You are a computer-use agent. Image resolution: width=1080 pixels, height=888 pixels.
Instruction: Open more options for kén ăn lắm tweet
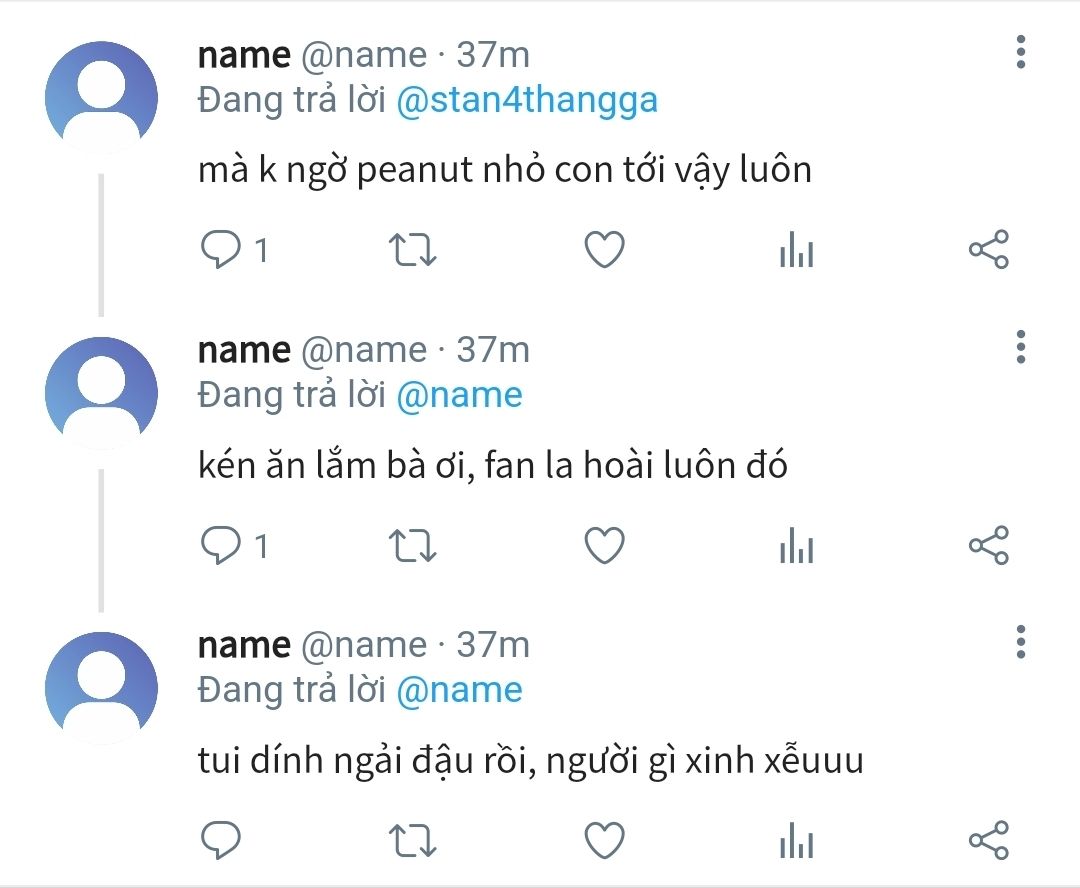click(1021, 346)
